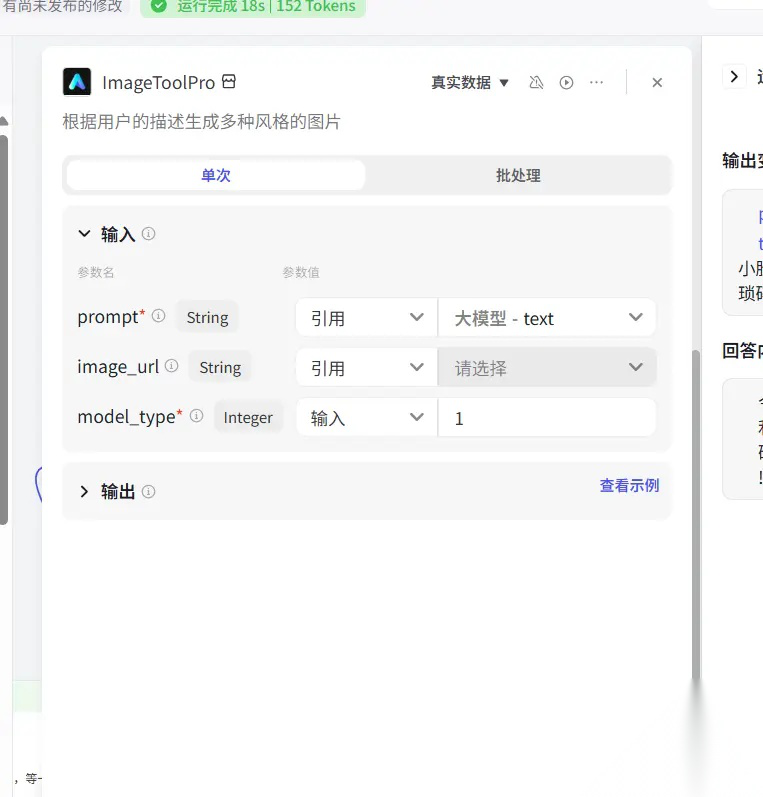
Task: Open the prompt 引用 type dropdown
Action: pos(366,318)
